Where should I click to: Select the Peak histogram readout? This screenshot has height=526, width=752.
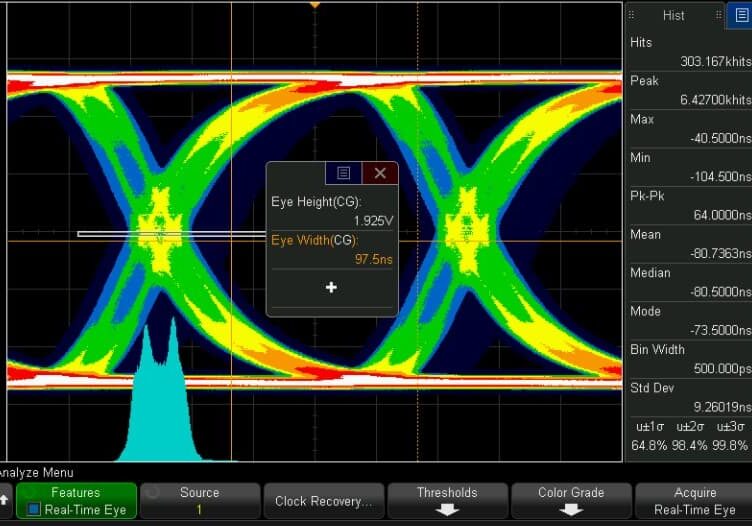(689, 90)
